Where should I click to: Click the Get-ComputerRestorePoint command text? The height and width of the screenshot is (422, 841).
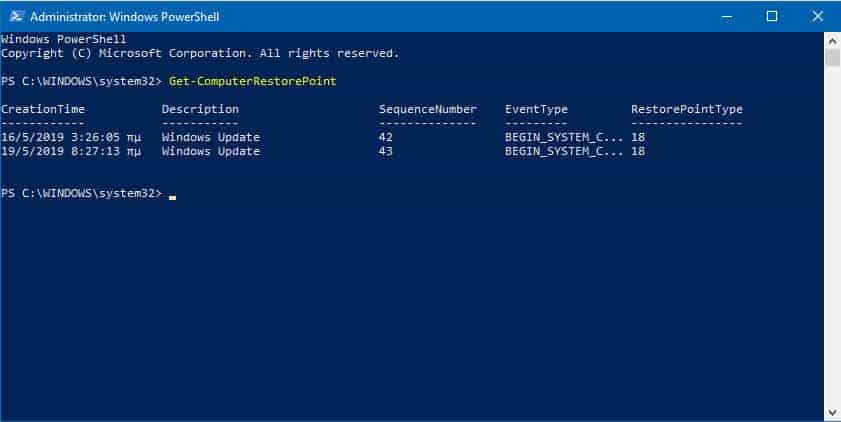pos(253,81)
